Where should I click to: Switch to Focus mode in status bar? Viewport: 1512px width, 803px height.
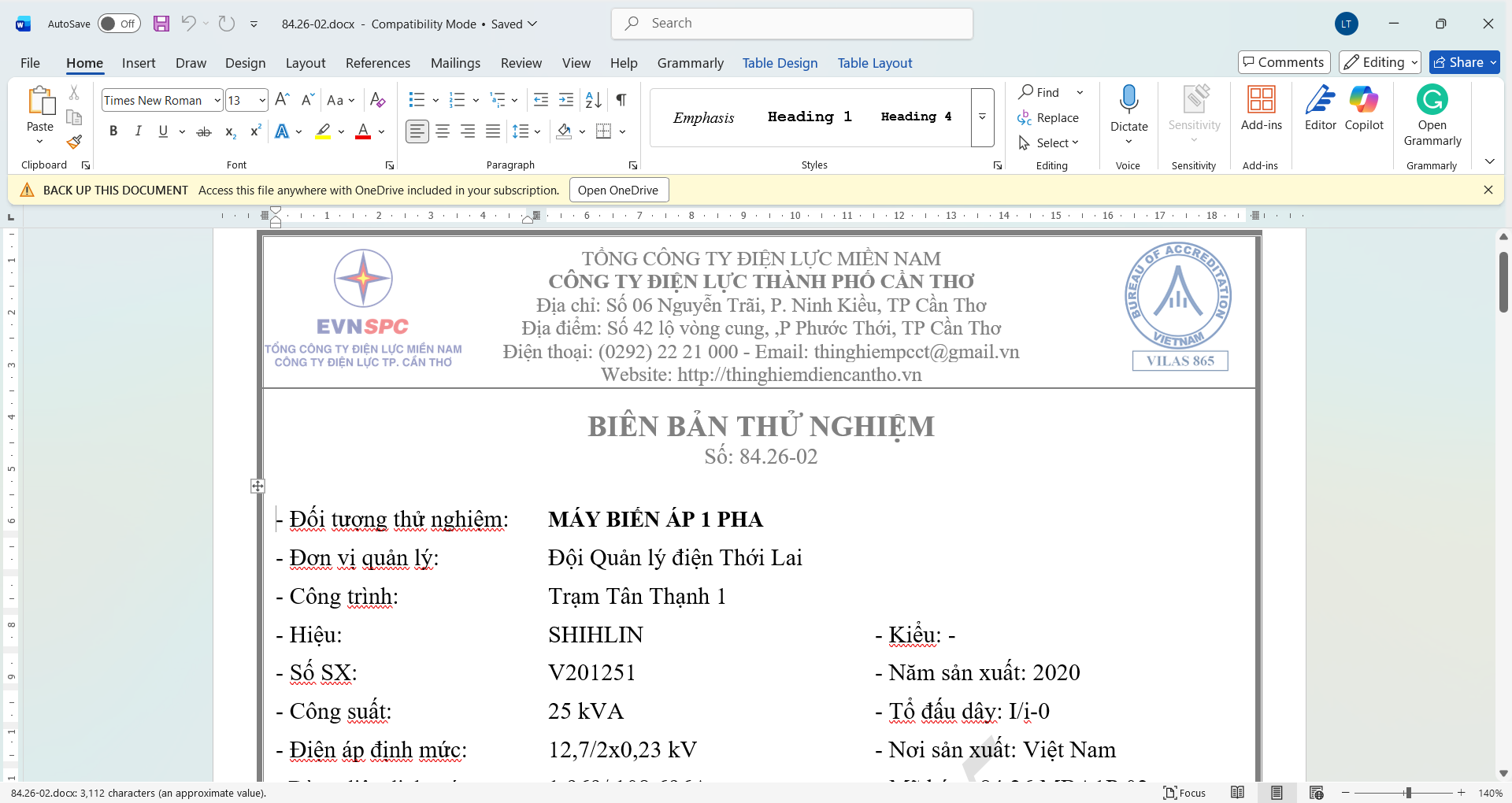tap(1184, 793)
